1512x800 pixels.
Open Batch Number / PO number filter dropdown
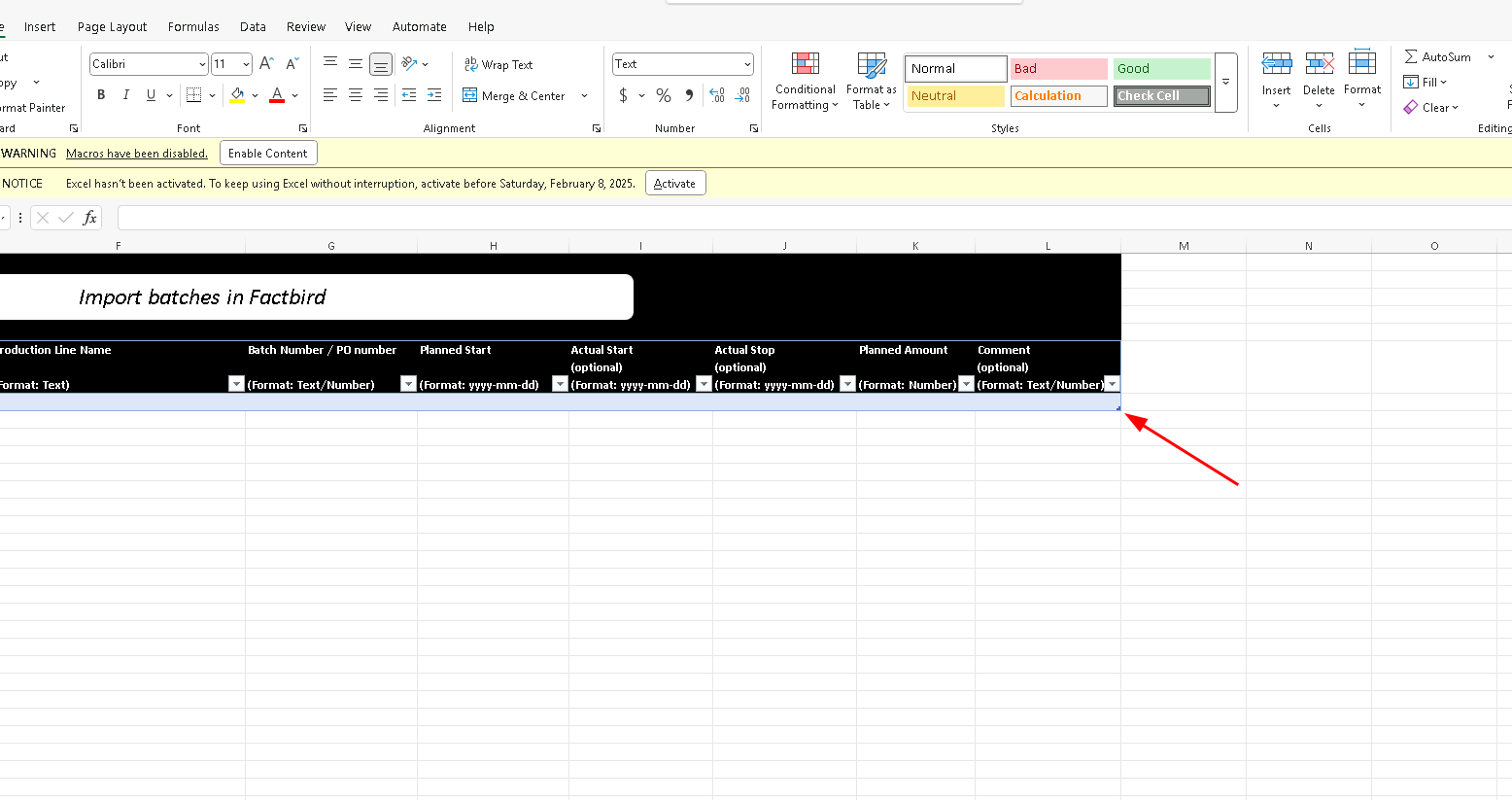point(408,384)
